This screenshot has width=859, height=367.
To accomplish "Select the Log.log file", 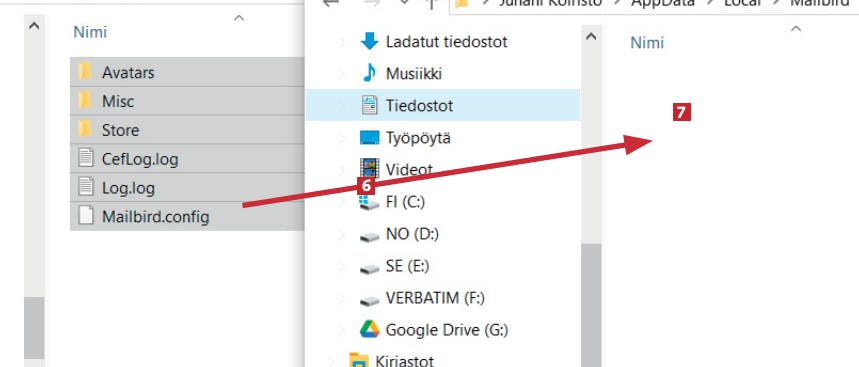I will (187, 188).
